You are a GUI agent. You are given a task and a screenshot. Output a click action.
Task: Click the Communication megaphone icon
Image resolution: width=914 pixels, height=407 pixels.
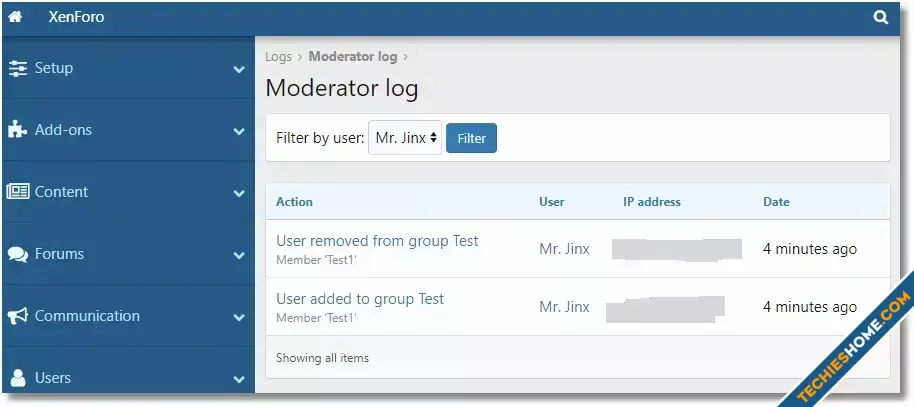(17, 316)
